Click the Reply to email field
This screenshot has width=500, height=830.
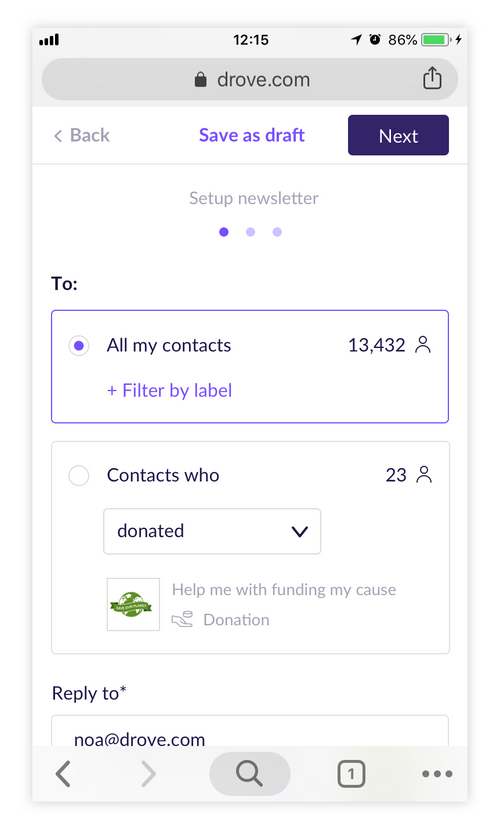coord(250,732)
